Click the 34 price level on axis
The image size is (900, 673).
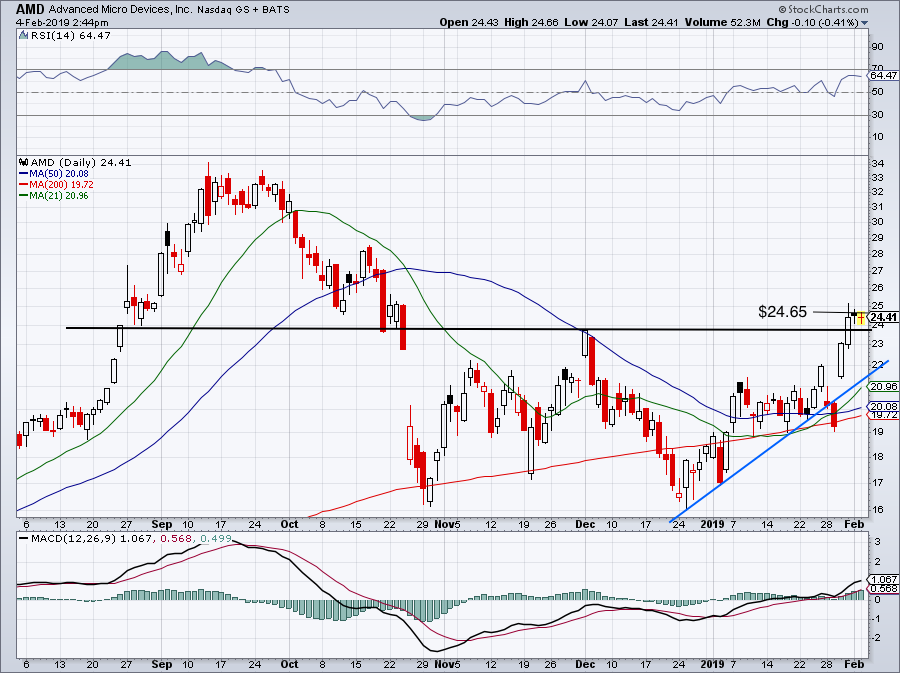click(x=878, y=164)
